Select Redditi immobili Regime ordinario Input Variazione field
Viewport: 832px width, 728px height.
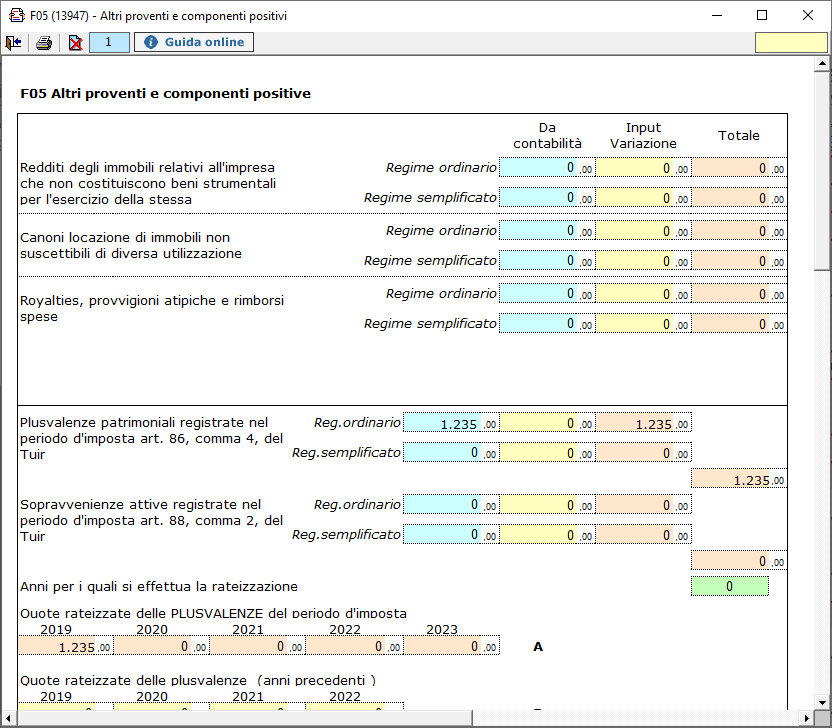click(643, 168)
